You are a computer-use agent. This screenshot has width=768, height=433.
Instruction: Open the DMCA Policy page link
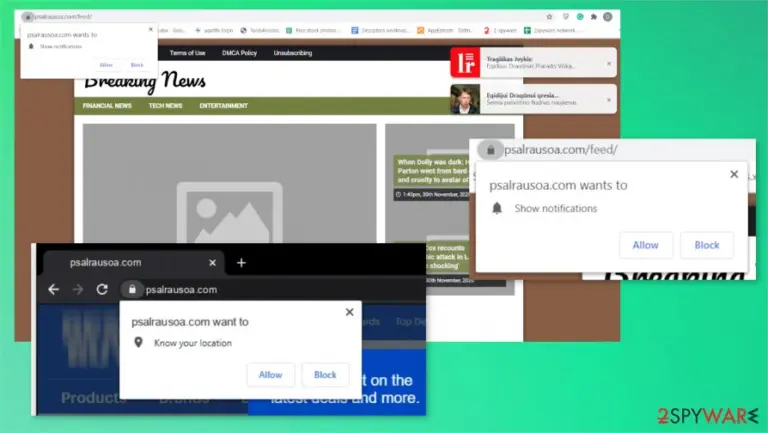click(x=240, y=53)
